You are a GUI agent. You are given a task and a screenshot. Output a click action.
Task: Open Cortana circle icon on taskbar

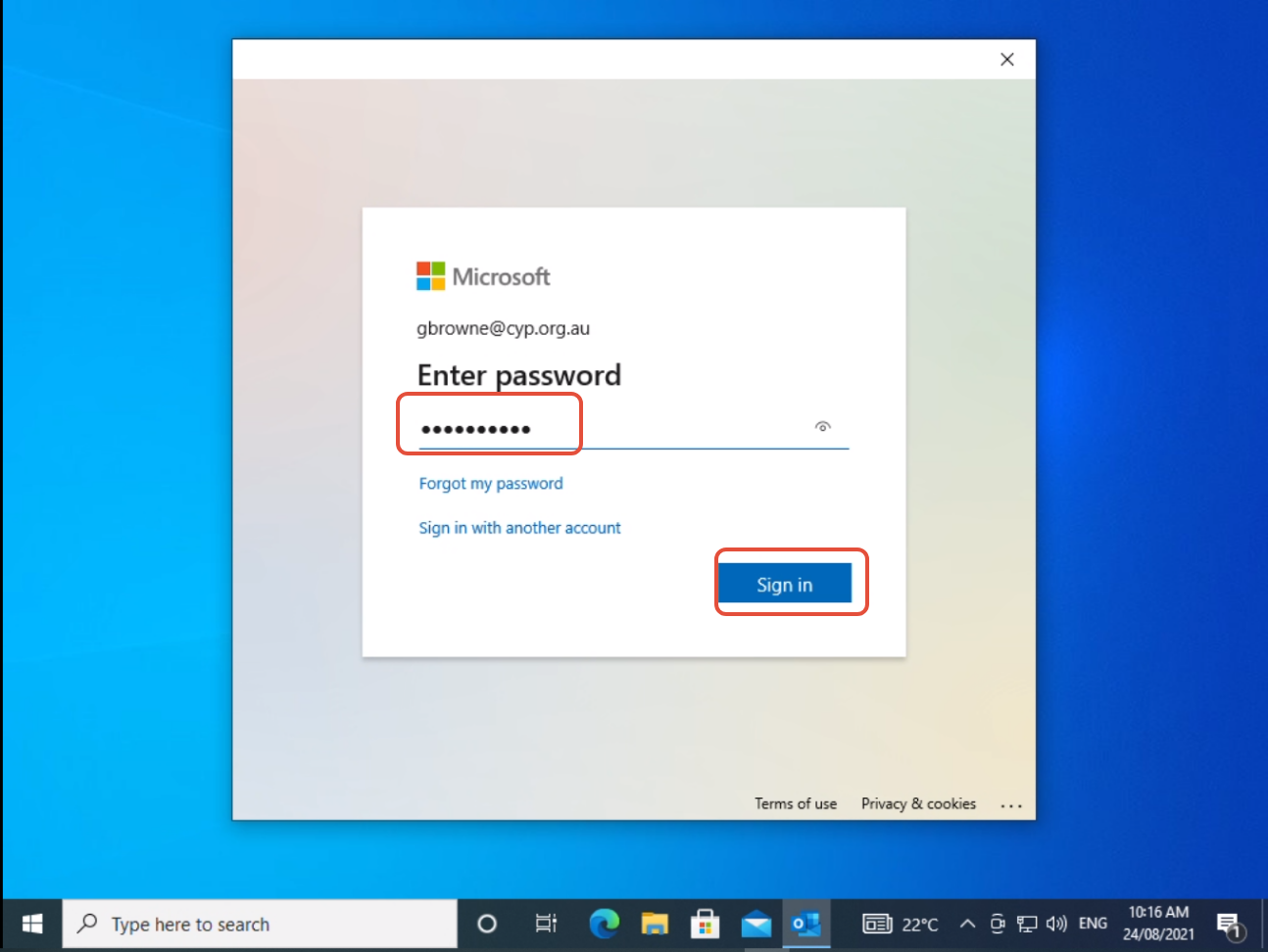(487, 925)
